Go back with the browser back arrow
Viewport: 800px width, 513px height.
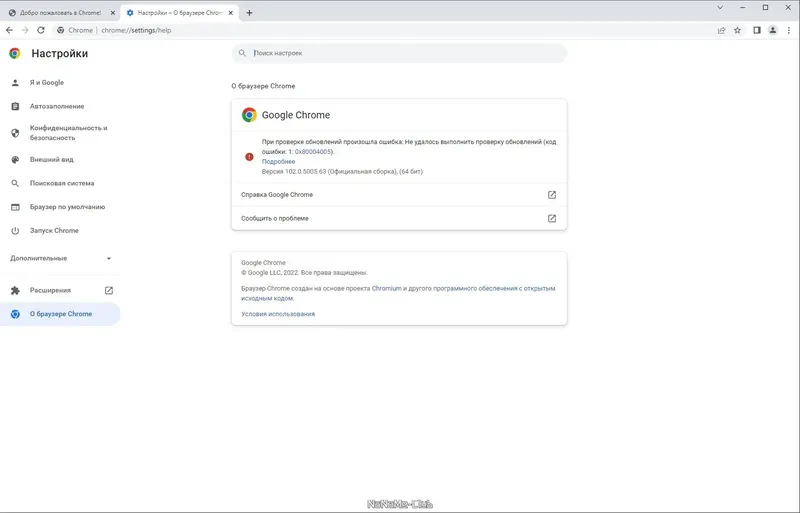9,30
